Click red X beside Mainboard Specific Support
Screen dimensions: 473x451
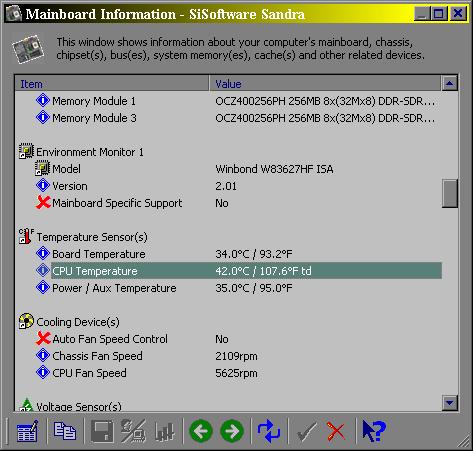pyautogui.click(x=43, y=202)
